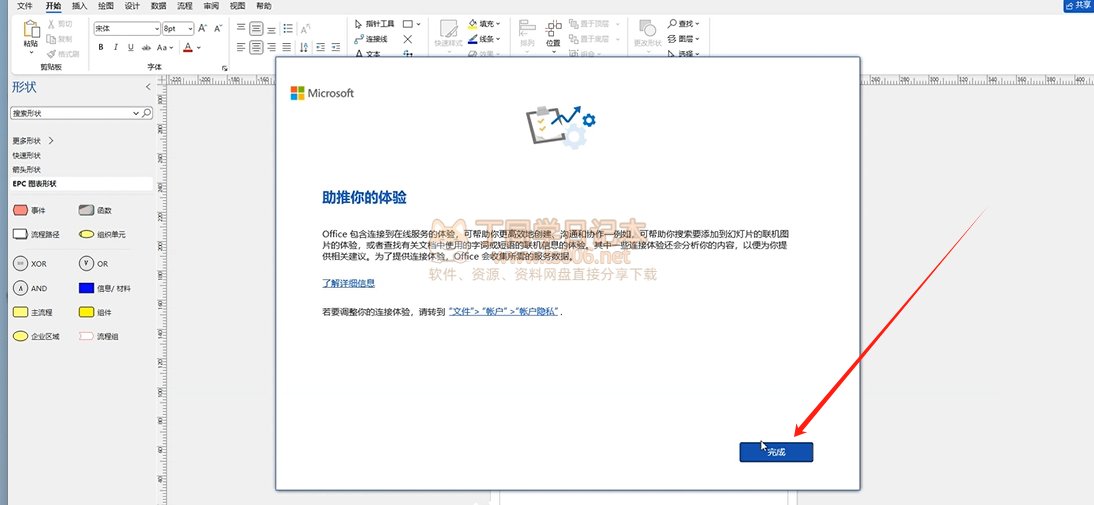Open the font color dropdown arrow
The image size is (1094, 505).
click(x=199, y=47)
